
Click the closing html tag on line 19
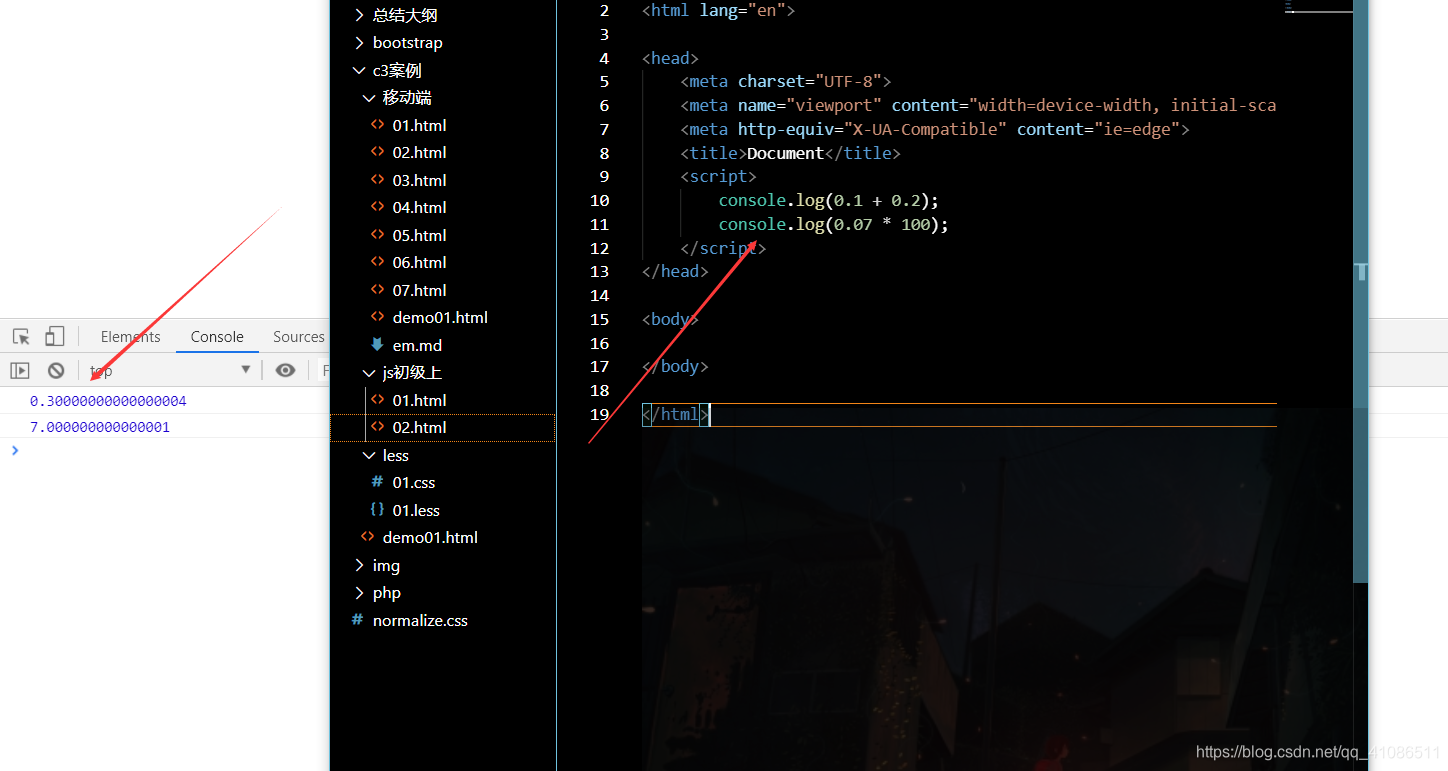[675, 414]
